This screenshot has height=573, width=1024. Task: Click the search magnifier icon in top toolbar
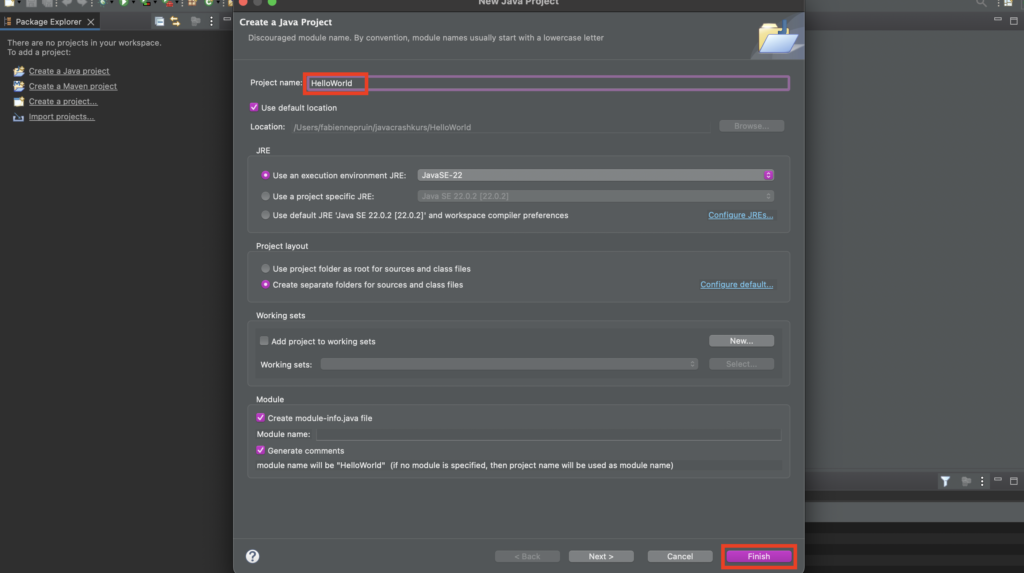(981, 4)
